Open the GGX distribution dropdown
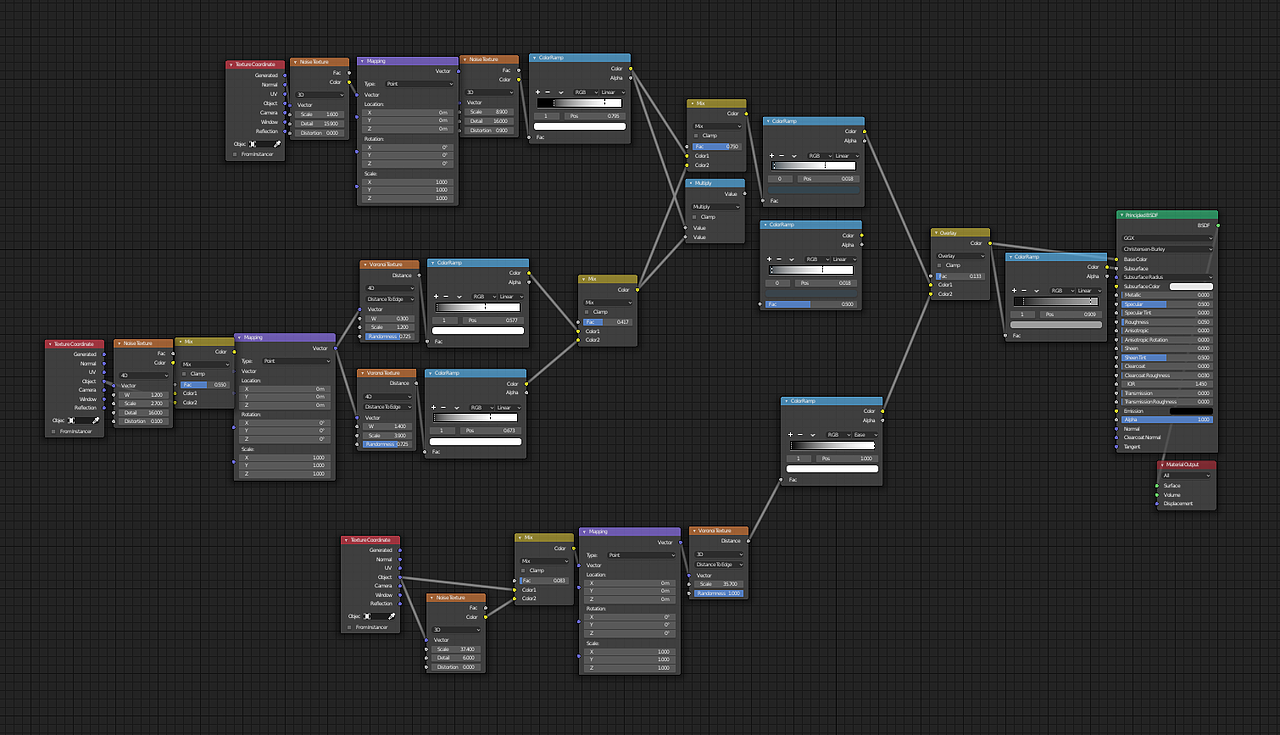This screenshot has width=1280, height=735. [x=1167, y=238]
